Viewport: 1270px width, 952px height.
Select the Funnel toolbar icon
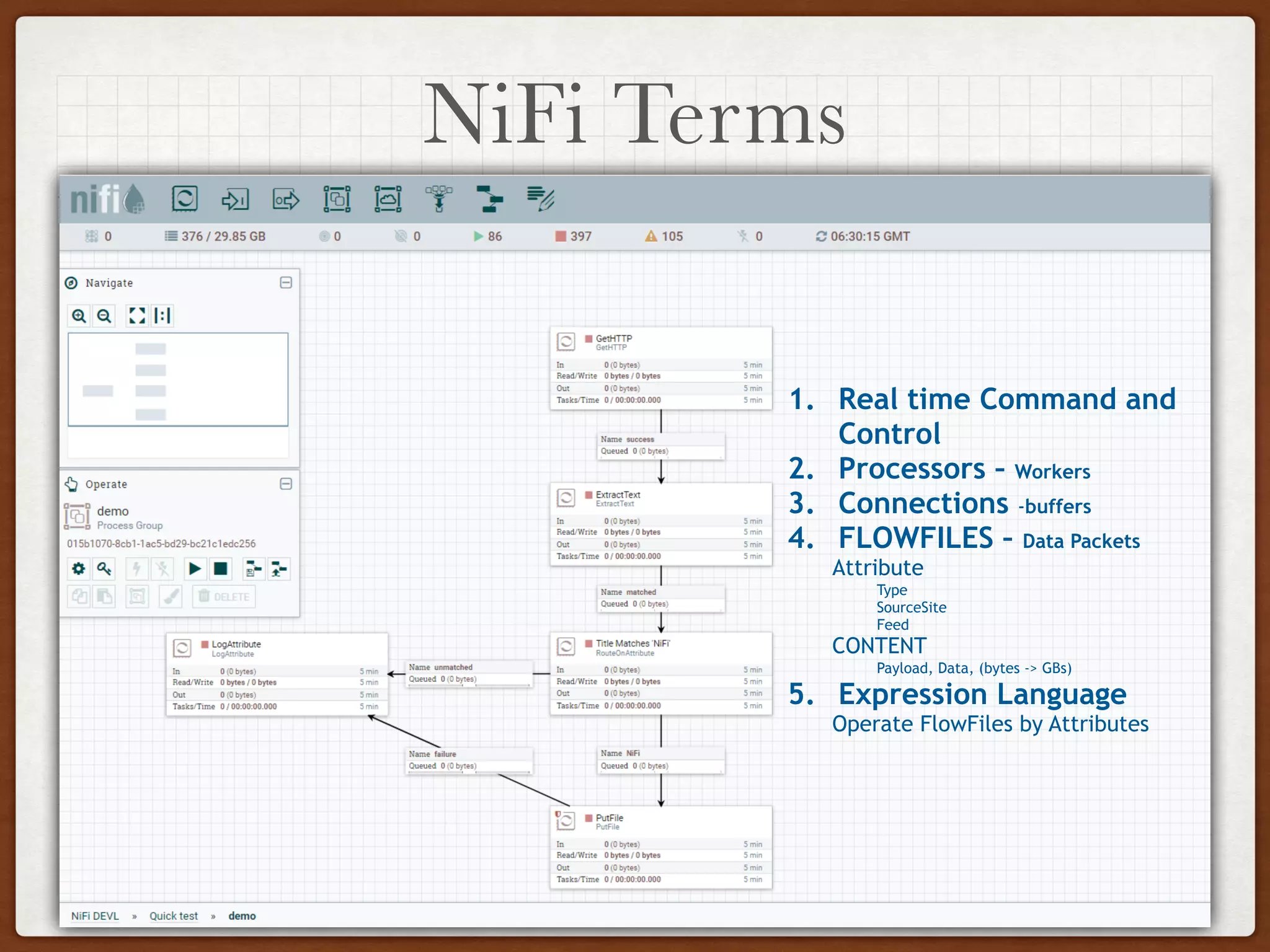tap(438, 199)
